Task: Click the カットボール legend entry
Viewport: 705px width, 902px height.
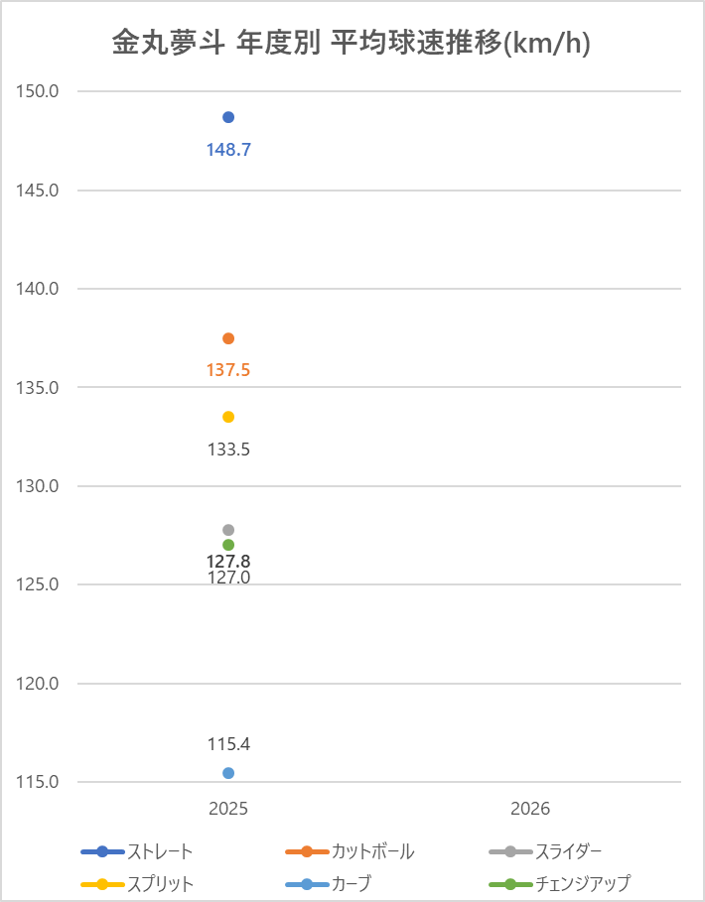Action: coord(350,851)
